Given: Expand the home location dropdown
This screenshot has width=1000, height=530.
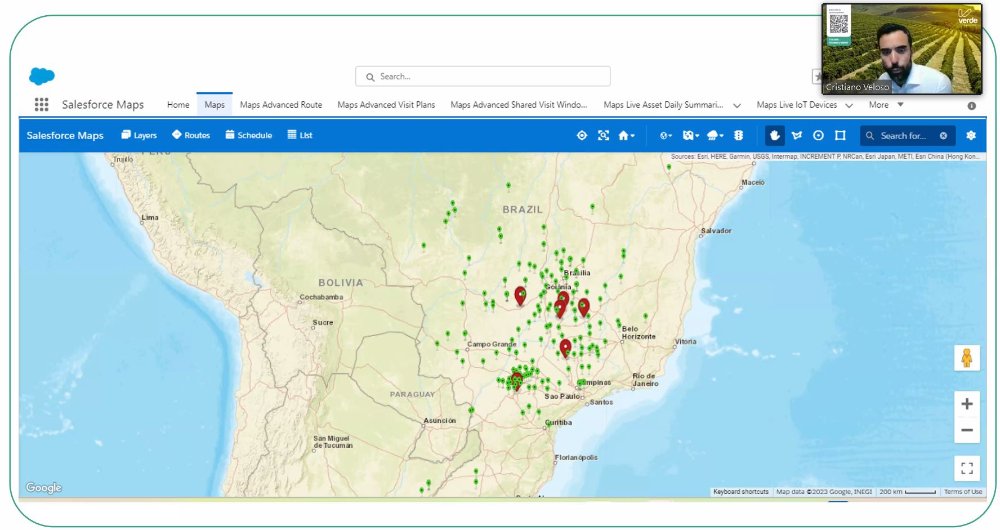Looking at the screenshot, I should [x=627, y=135].
